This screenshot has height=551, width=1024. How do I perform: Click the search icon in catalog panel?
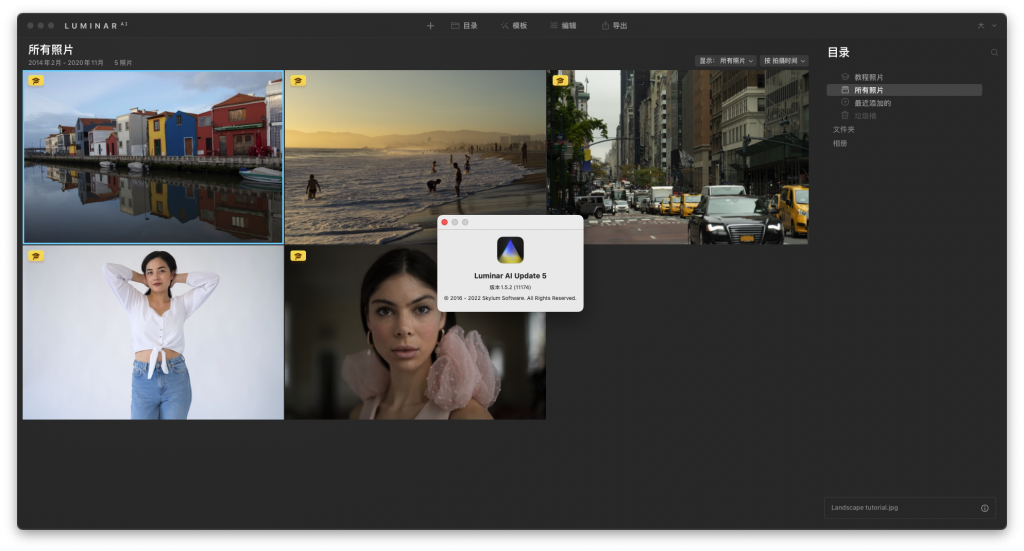tap(994, 53)
